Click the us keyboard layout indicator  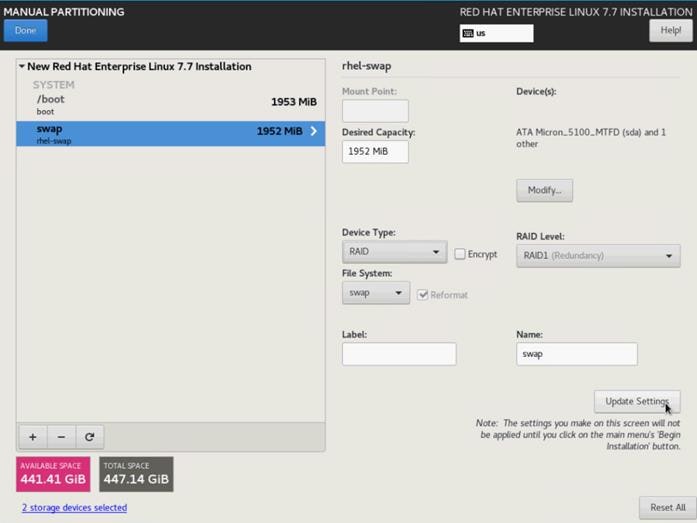coord(497,33)
